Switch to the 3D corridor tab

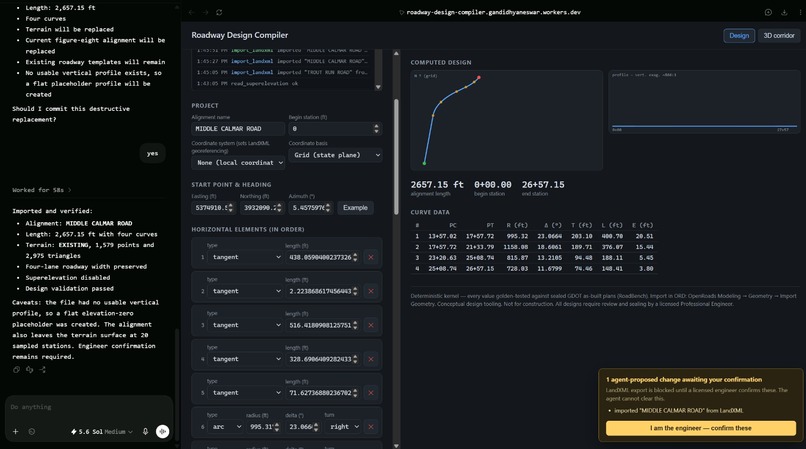pyautogui.click(x=778, y=35)
